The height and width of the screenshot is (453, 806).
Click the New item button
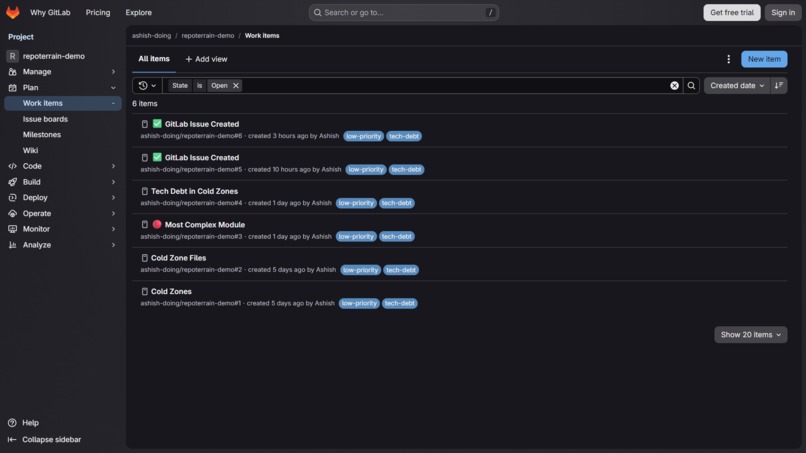coord(764,59)
